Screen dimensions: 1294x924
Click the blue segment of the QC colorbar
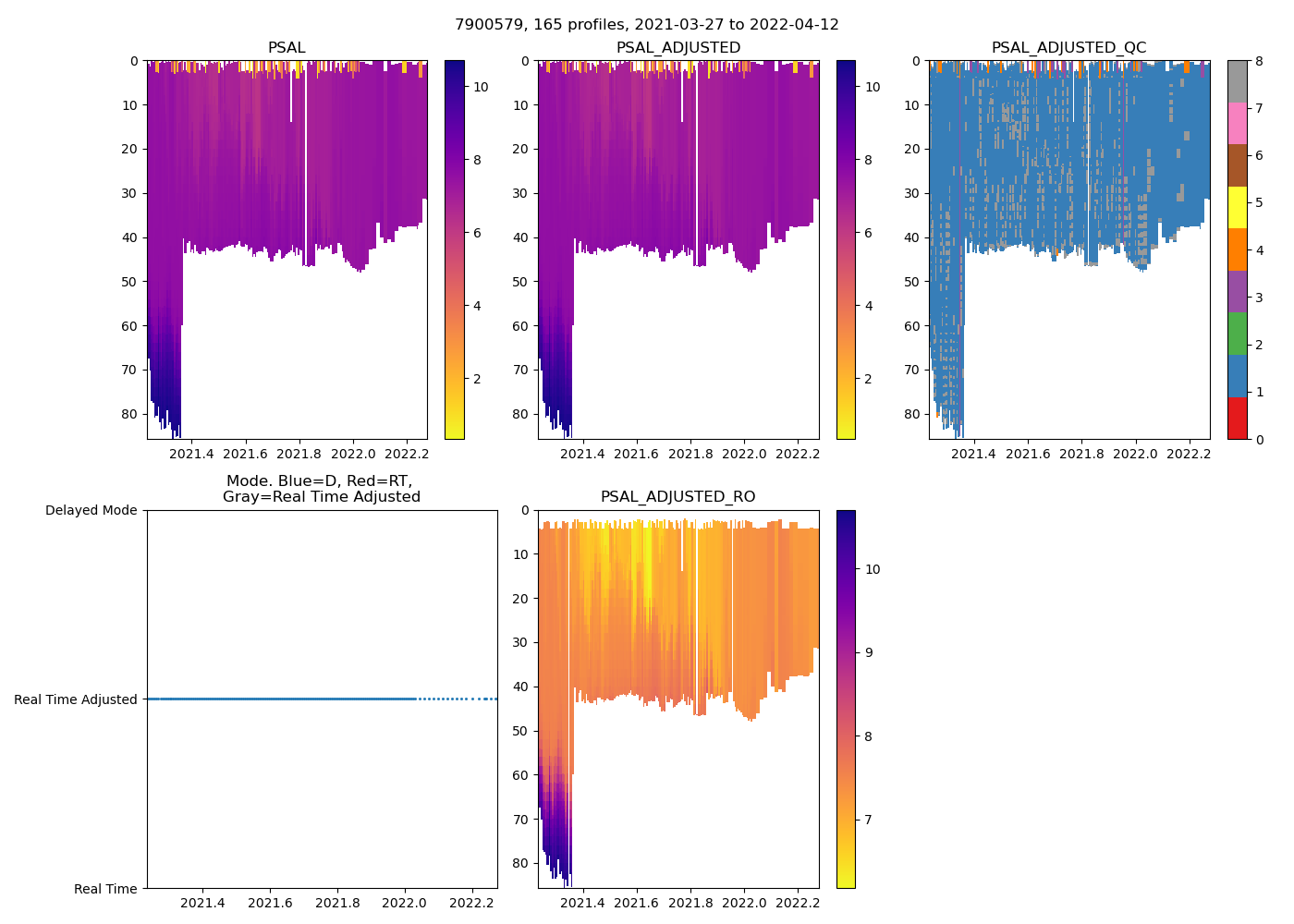tap(1237, 376)
